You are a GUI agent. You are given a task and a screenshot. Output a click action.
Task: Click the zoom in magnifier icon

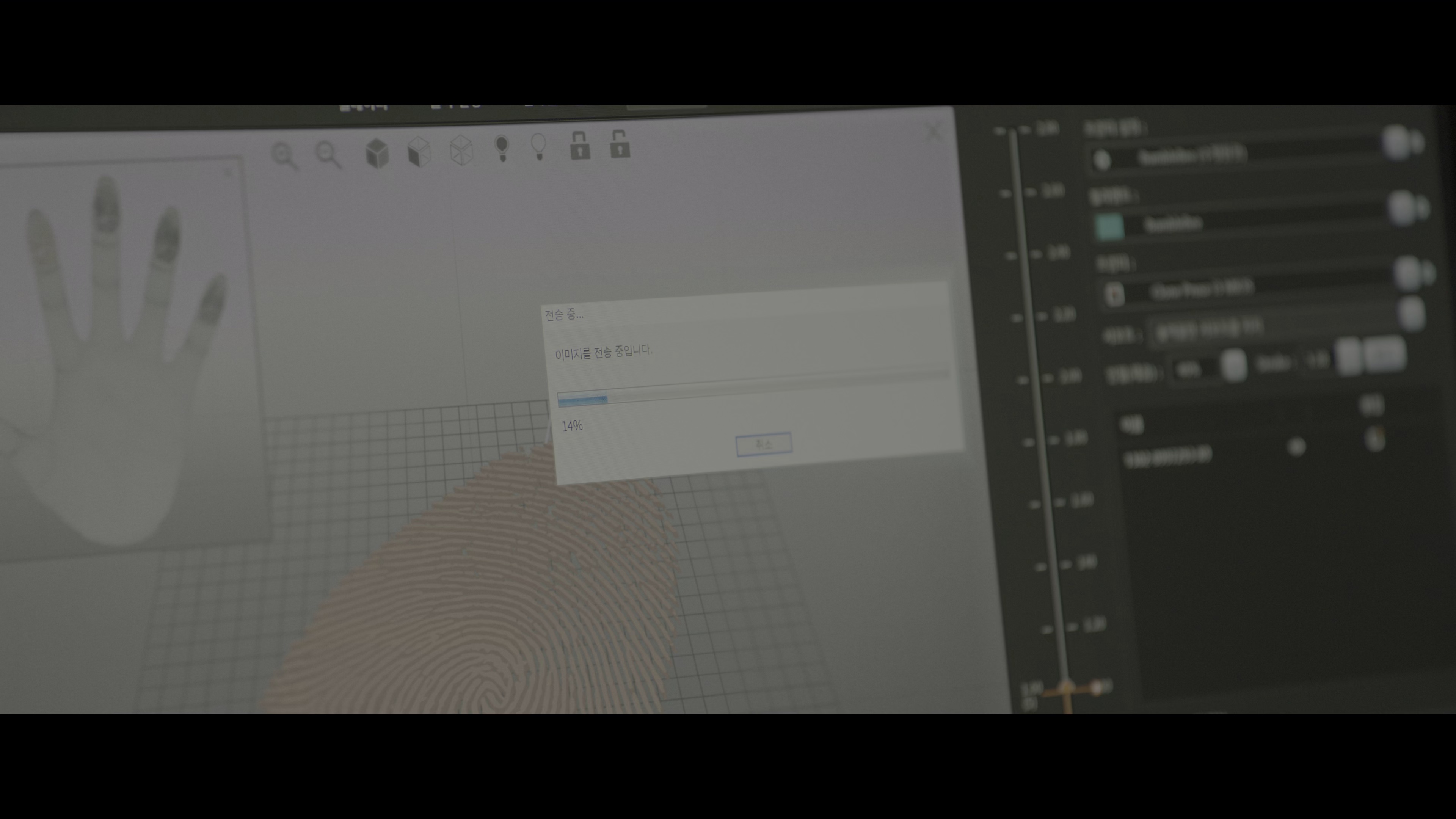point(284,155)
